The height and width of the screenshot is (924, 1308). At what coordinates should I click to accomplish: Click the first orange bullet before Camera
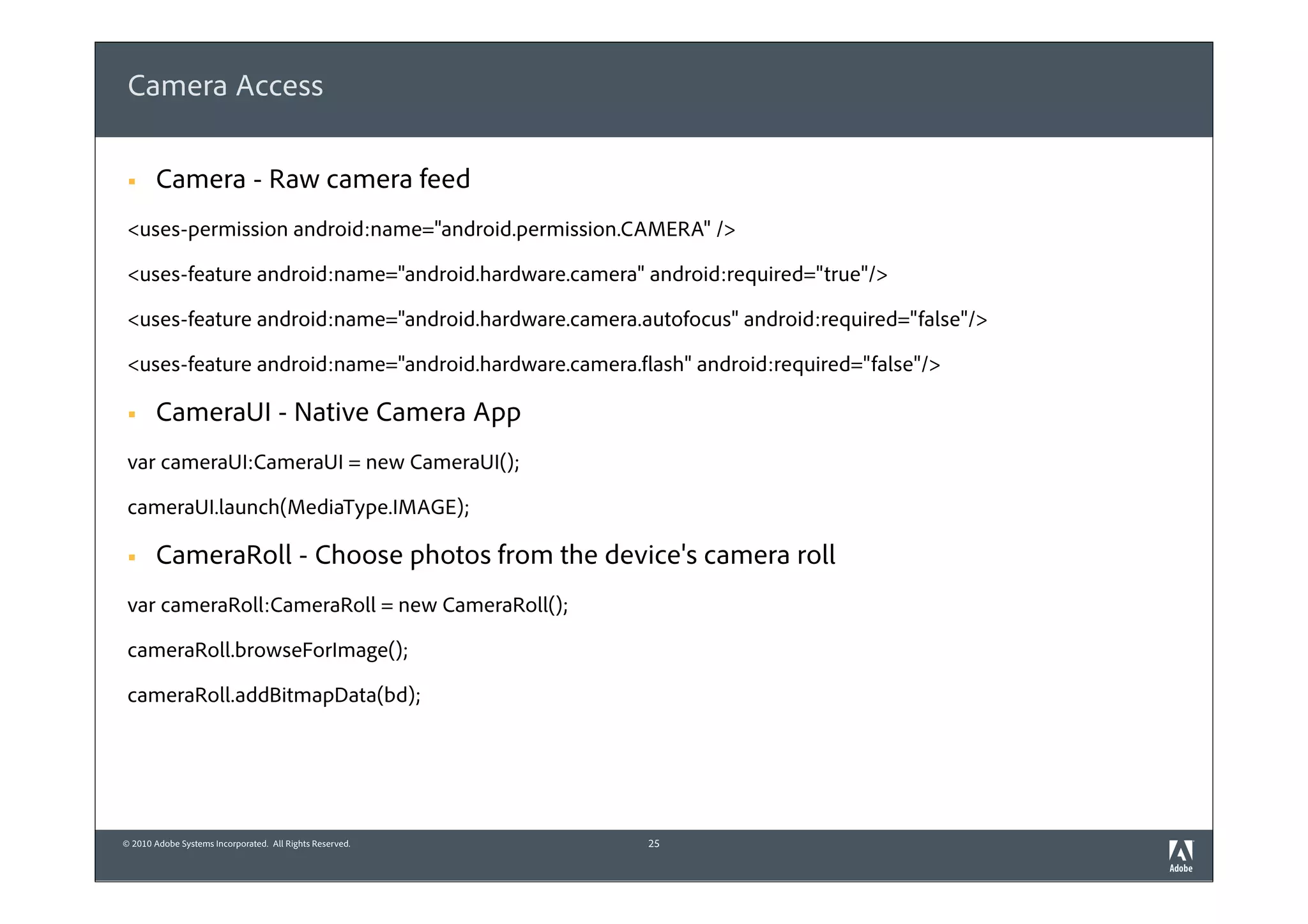pyautogui.click(x=132, y=182)
